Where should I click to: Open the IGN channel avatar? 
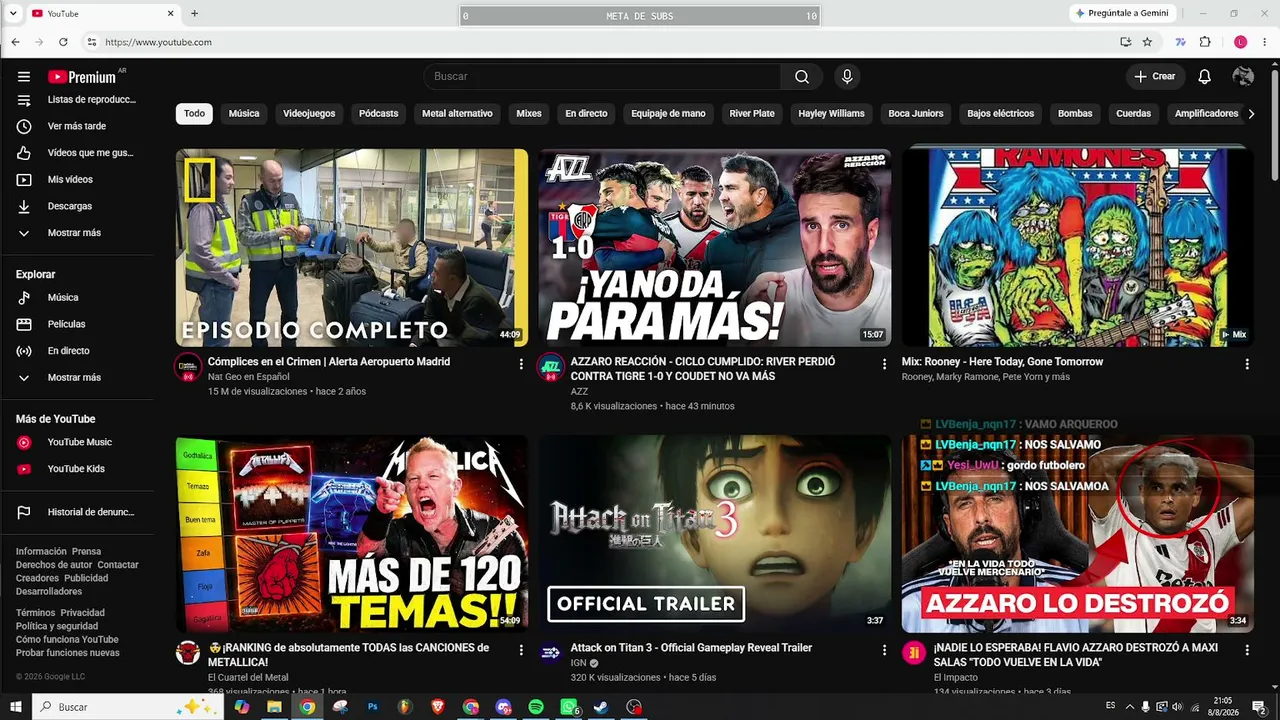pos(551,653)
